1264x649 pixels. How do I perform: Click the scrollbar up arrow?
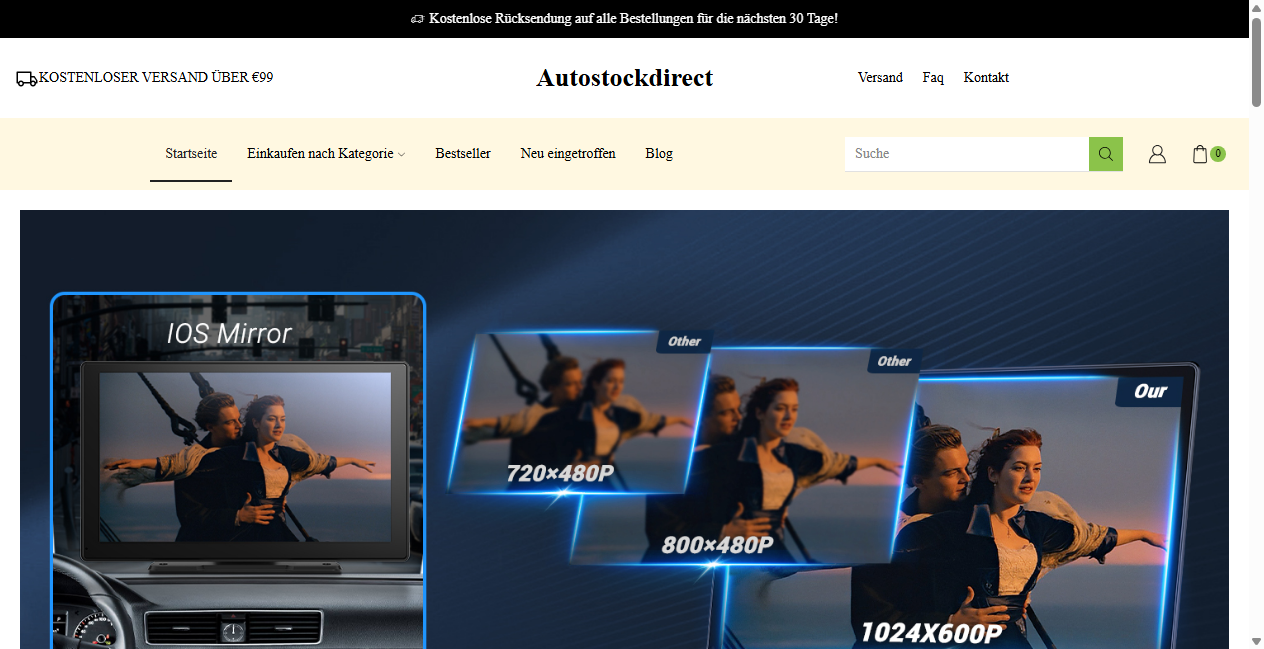[1256, 7]
